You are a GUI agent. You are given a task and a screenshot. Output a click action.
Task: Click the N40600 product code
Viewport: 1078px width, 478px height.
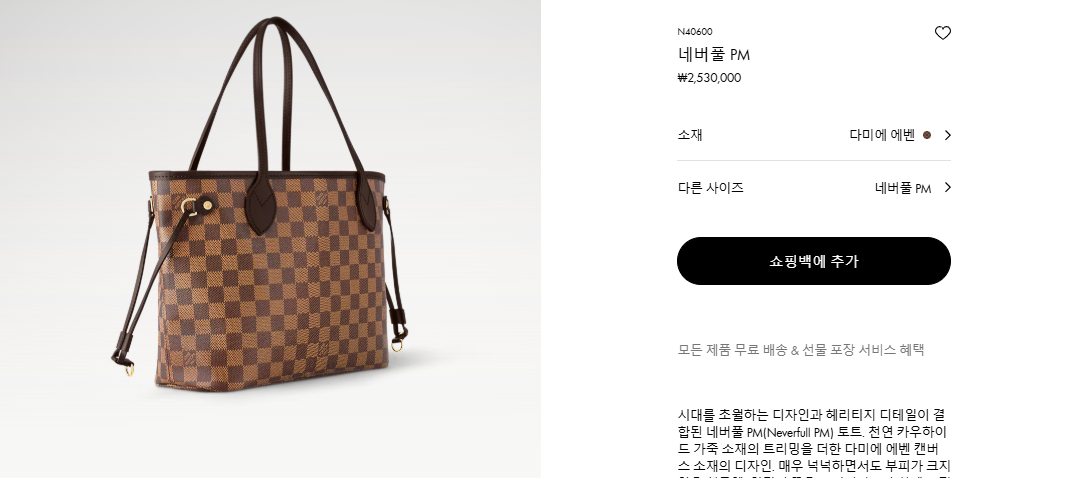[x=695, y=32]
